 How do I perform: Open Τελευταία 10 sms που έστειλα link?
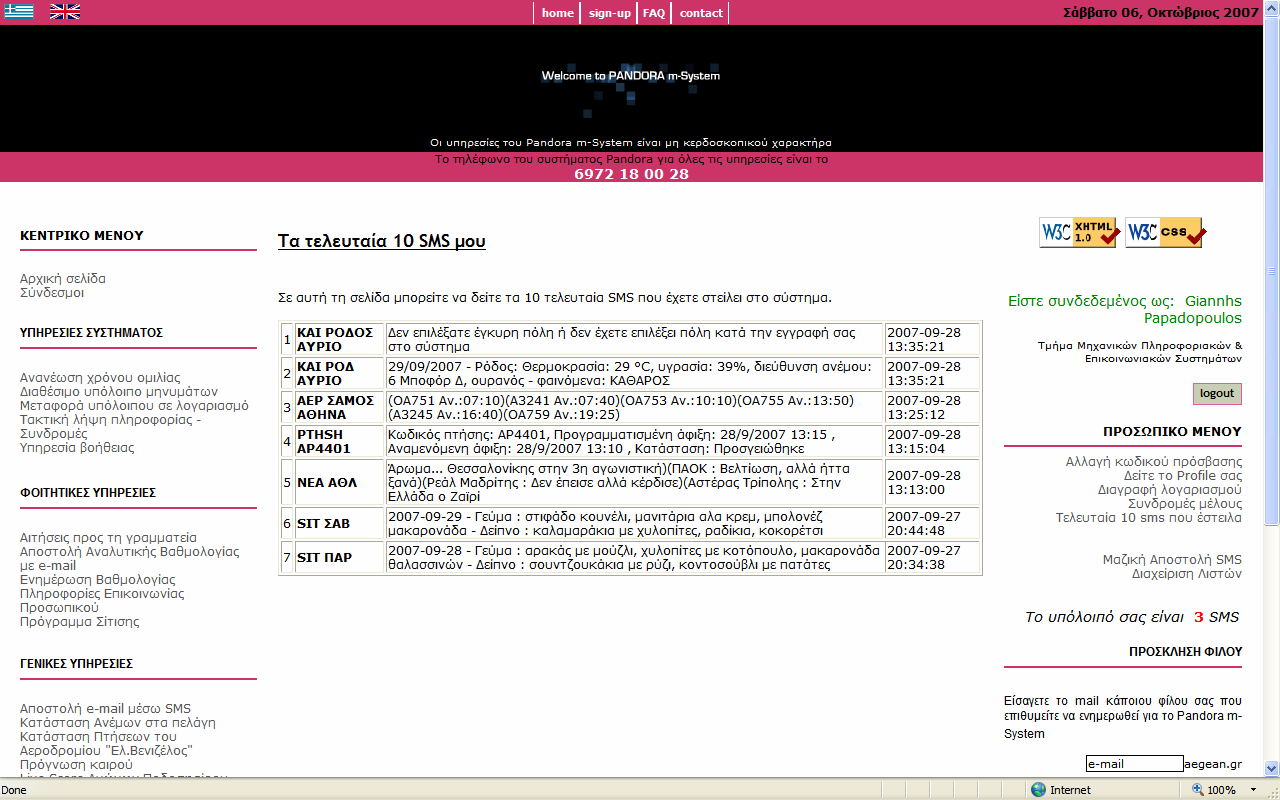click(1149, 517)
